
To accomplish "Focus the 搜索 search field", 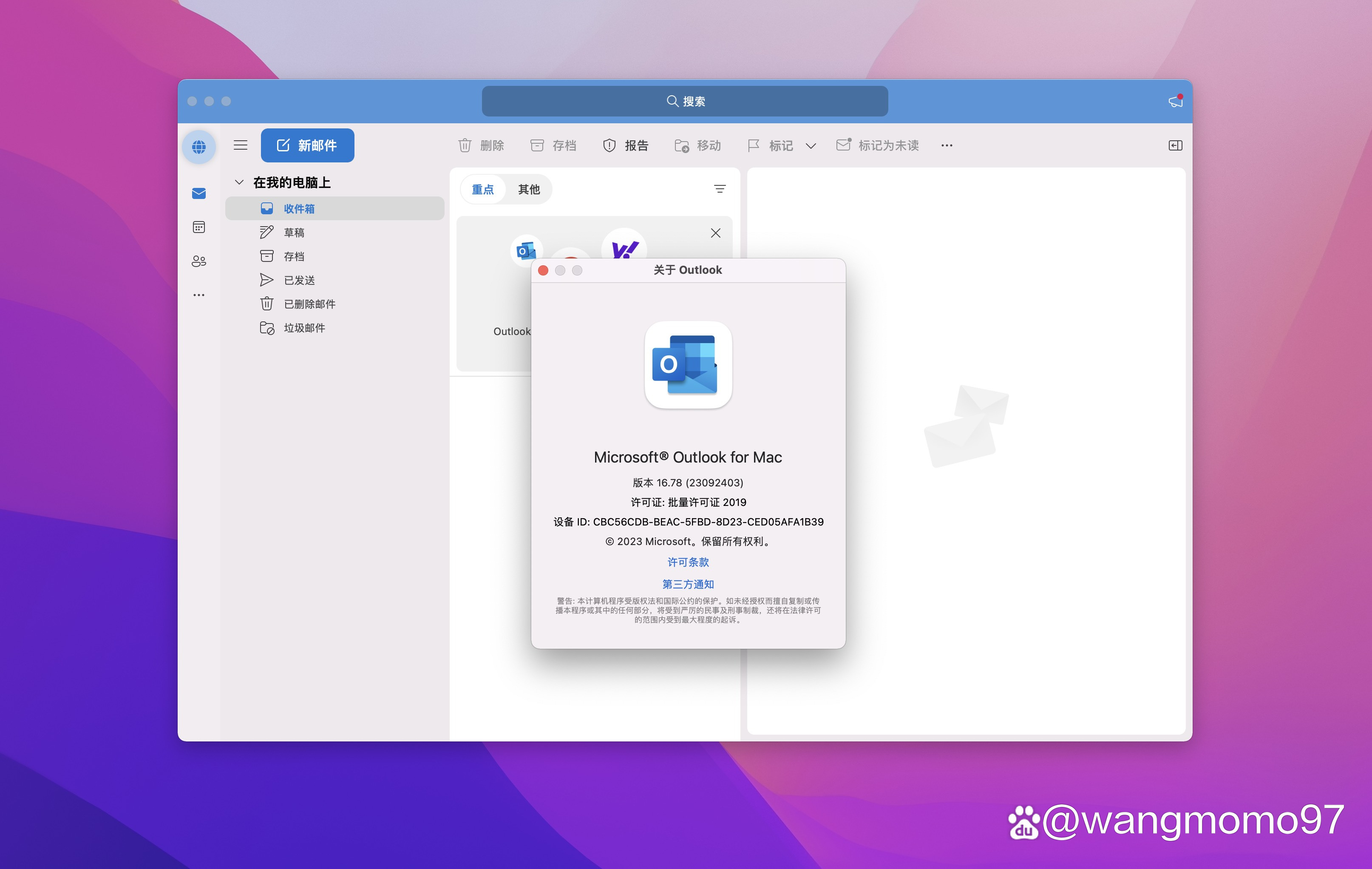I will click(x=685, y=101).
